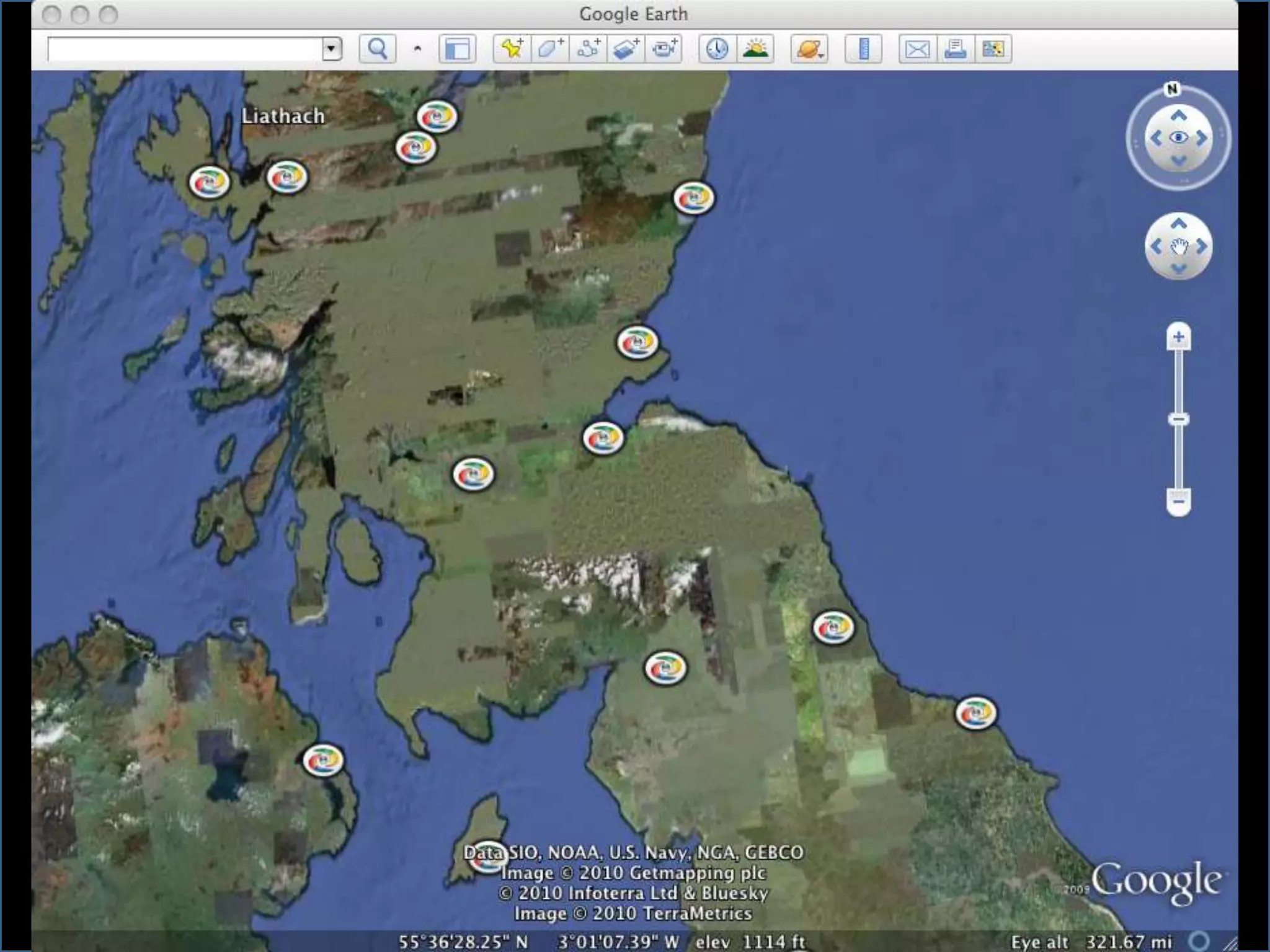Toggle the sidebar panel button
This screenshot has width=1270, height=952.
tap(457, 48)
